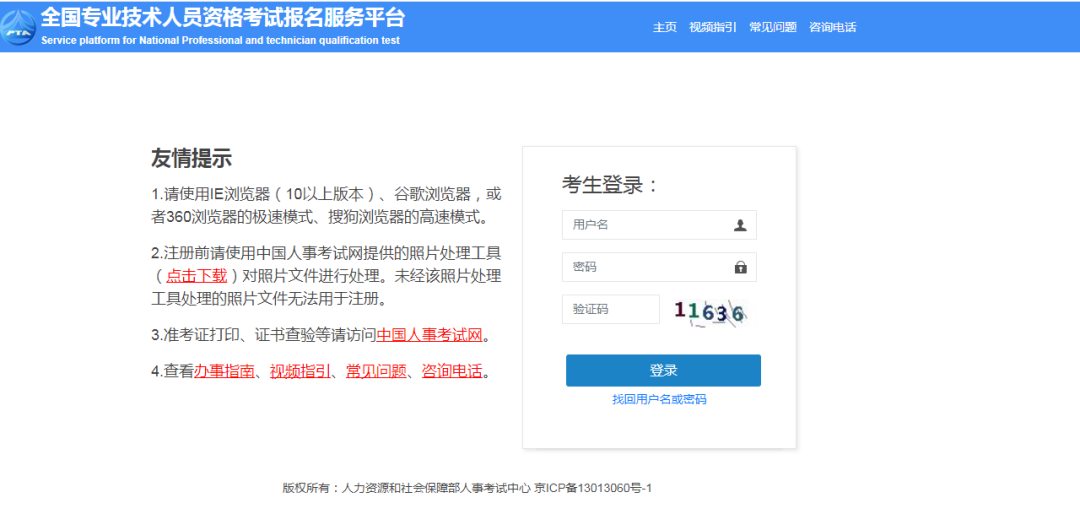Focus the 密码 input field
Viewport: 1080px width, 514px height.
659,267
